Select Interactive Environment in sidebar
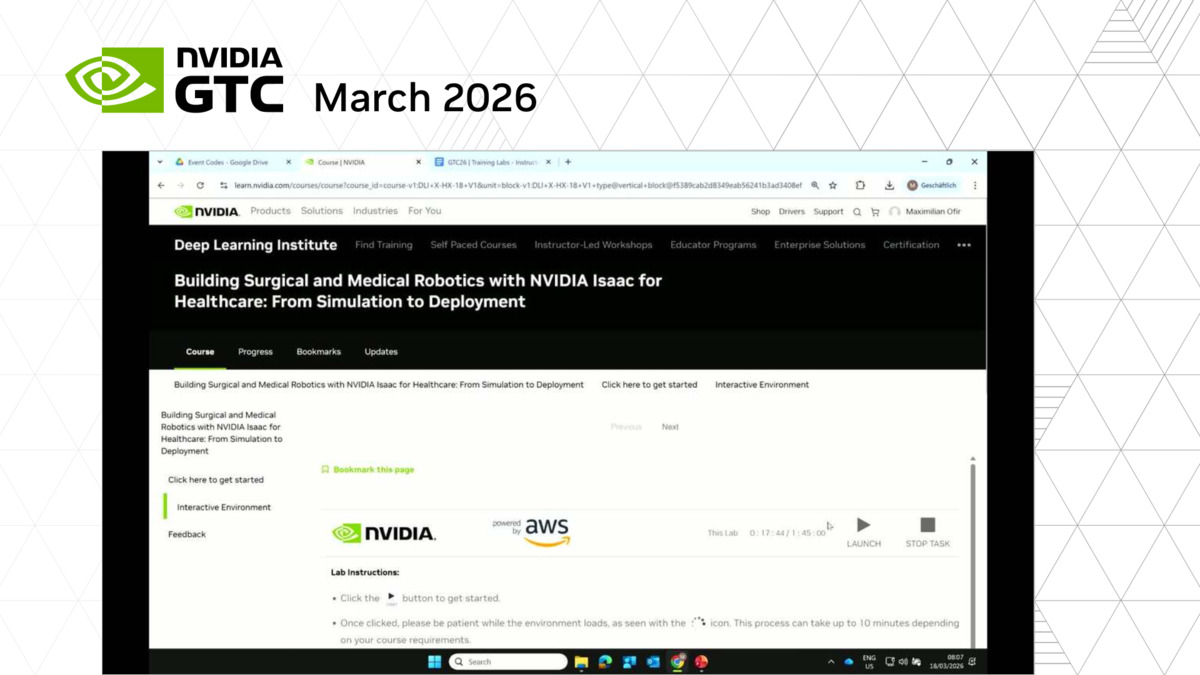This screenshot has height=675, width=1200. (224, 507)
